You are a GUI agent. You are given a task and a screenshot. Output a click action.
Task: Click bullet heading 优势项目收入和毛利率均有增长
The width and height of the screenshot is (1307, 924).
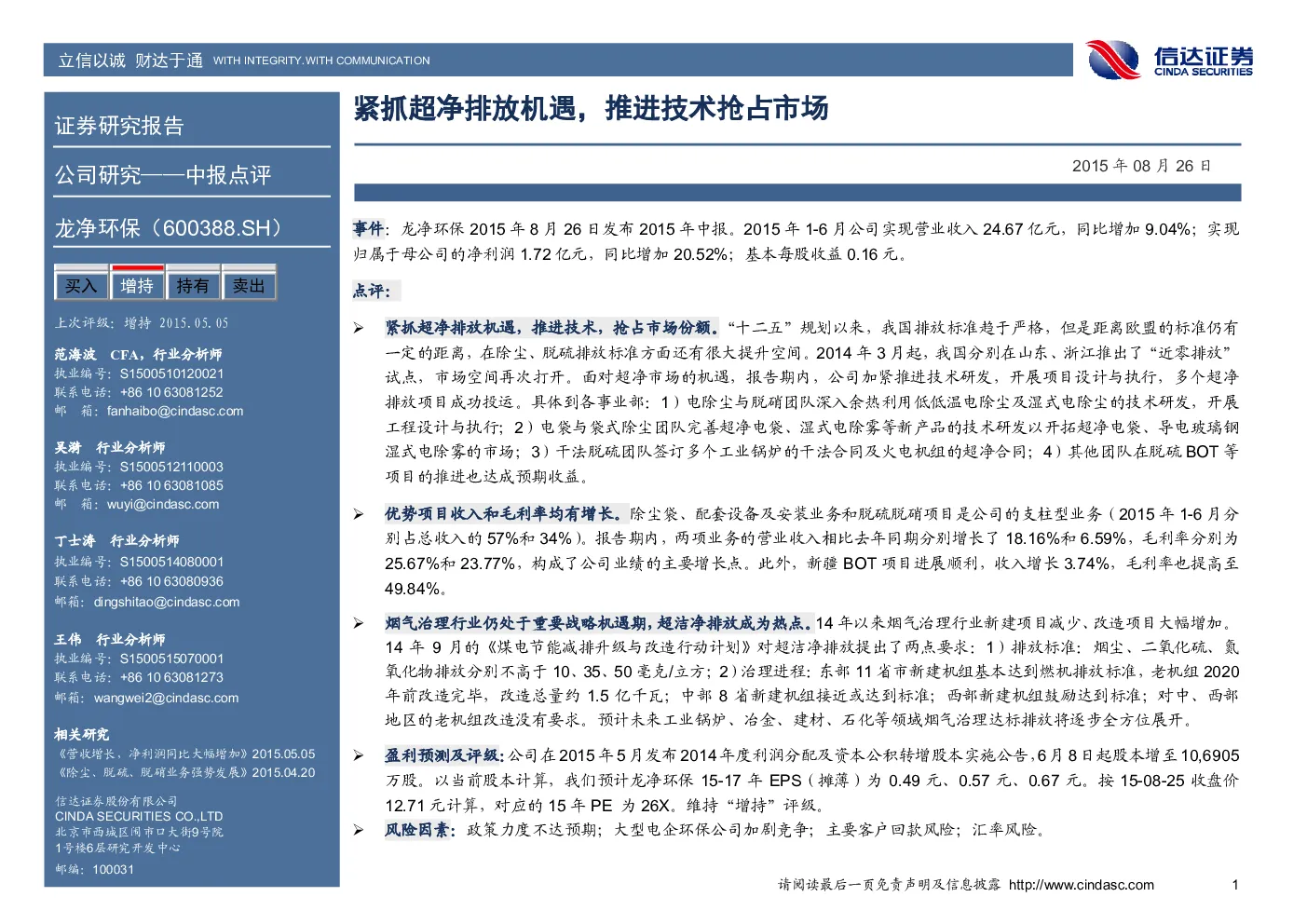click(506, 514)
